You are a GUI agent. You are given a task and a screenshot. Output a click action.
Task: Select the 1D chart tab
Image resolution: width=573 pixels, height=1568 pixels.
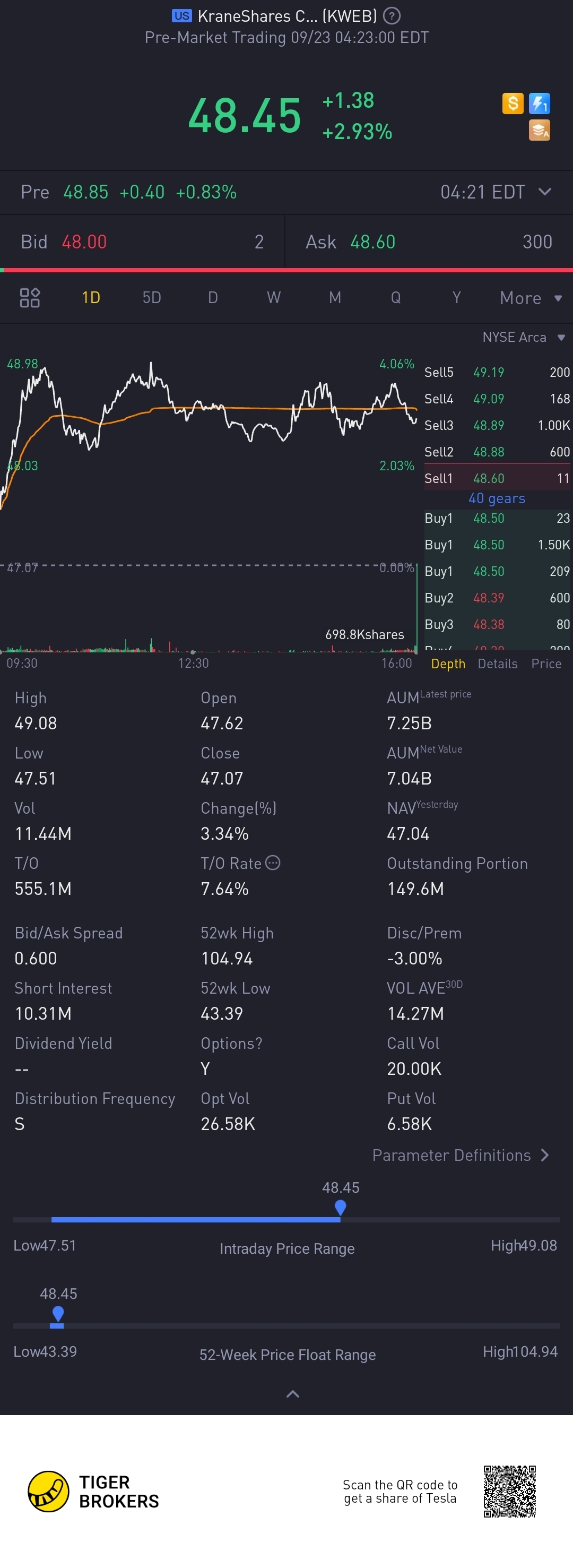tap(91, 298)
